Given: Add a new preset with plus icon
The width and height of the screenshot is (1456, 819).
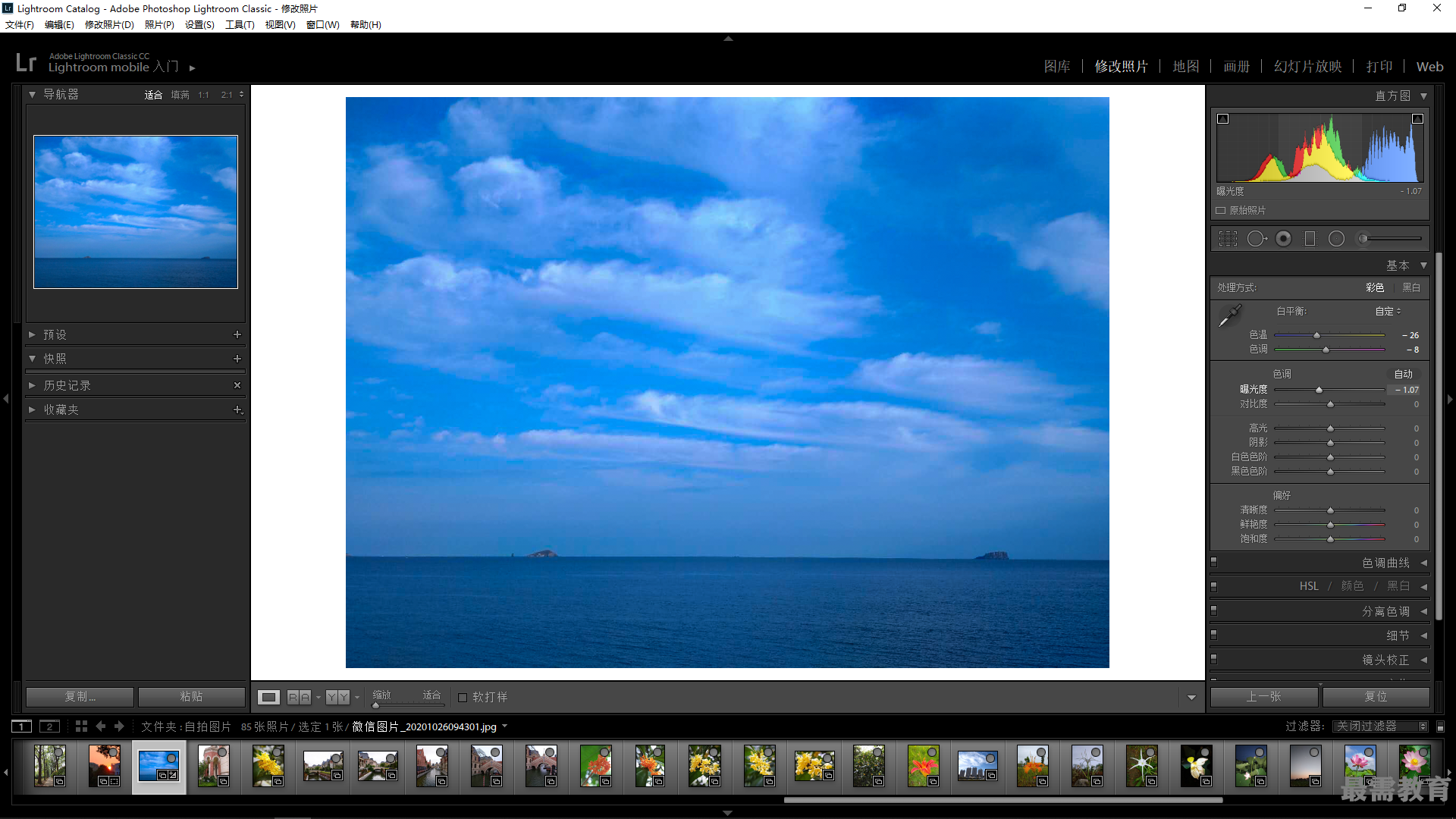Looking at the screenshot, I should click(x=237, y=334).
